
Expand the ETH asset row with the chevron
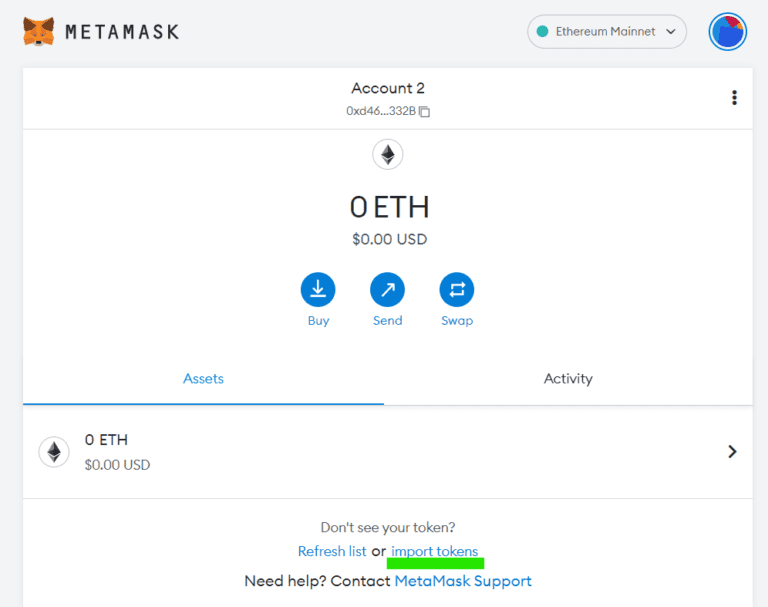tap(732, 452)
